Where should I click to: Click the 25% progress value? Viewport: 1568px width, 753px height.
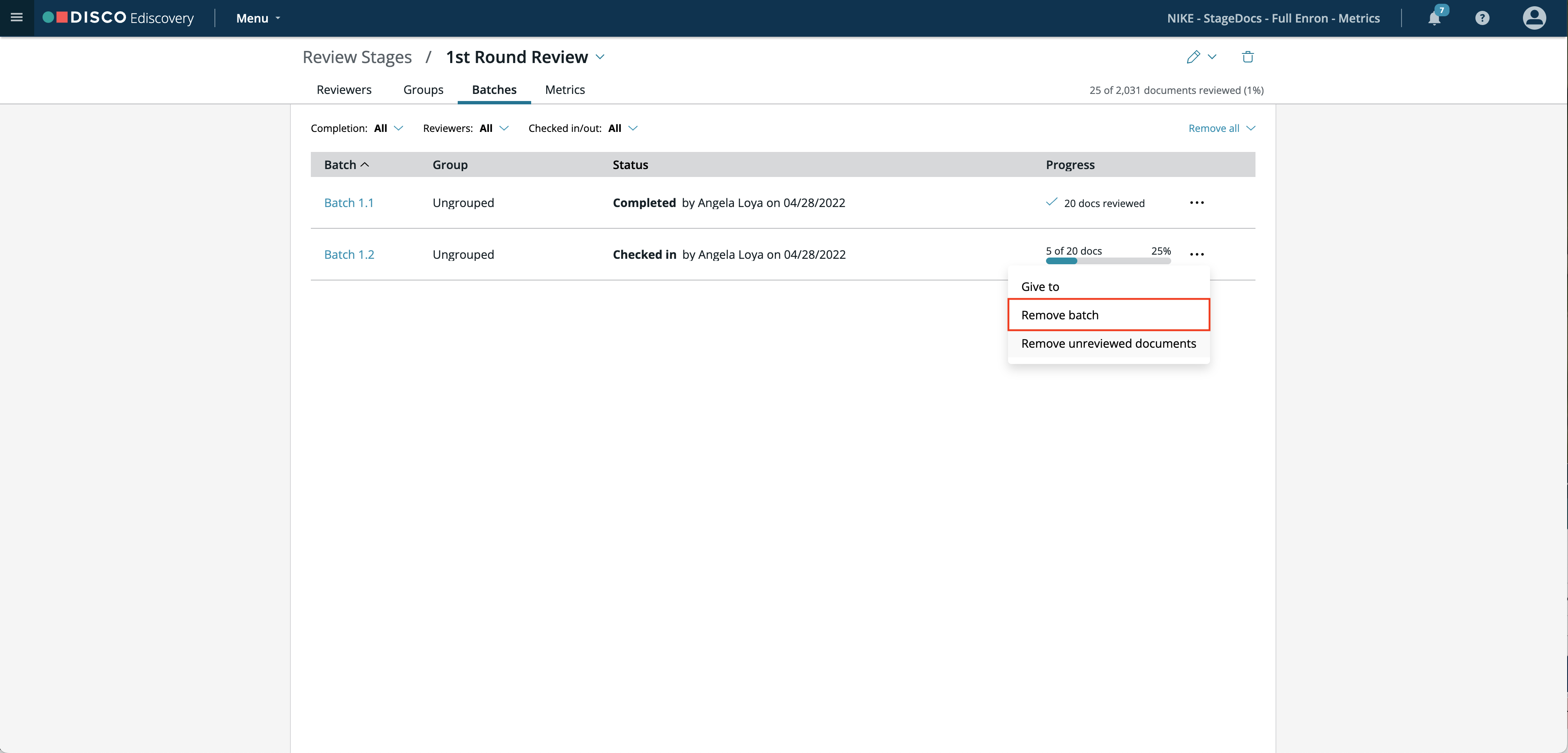1161,251
